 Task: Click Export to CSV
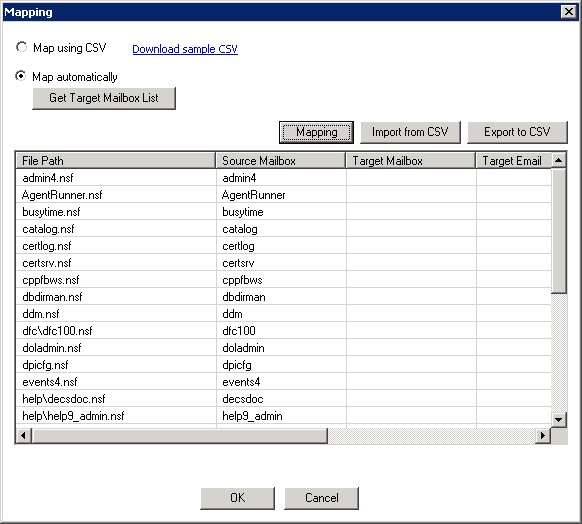517,132
